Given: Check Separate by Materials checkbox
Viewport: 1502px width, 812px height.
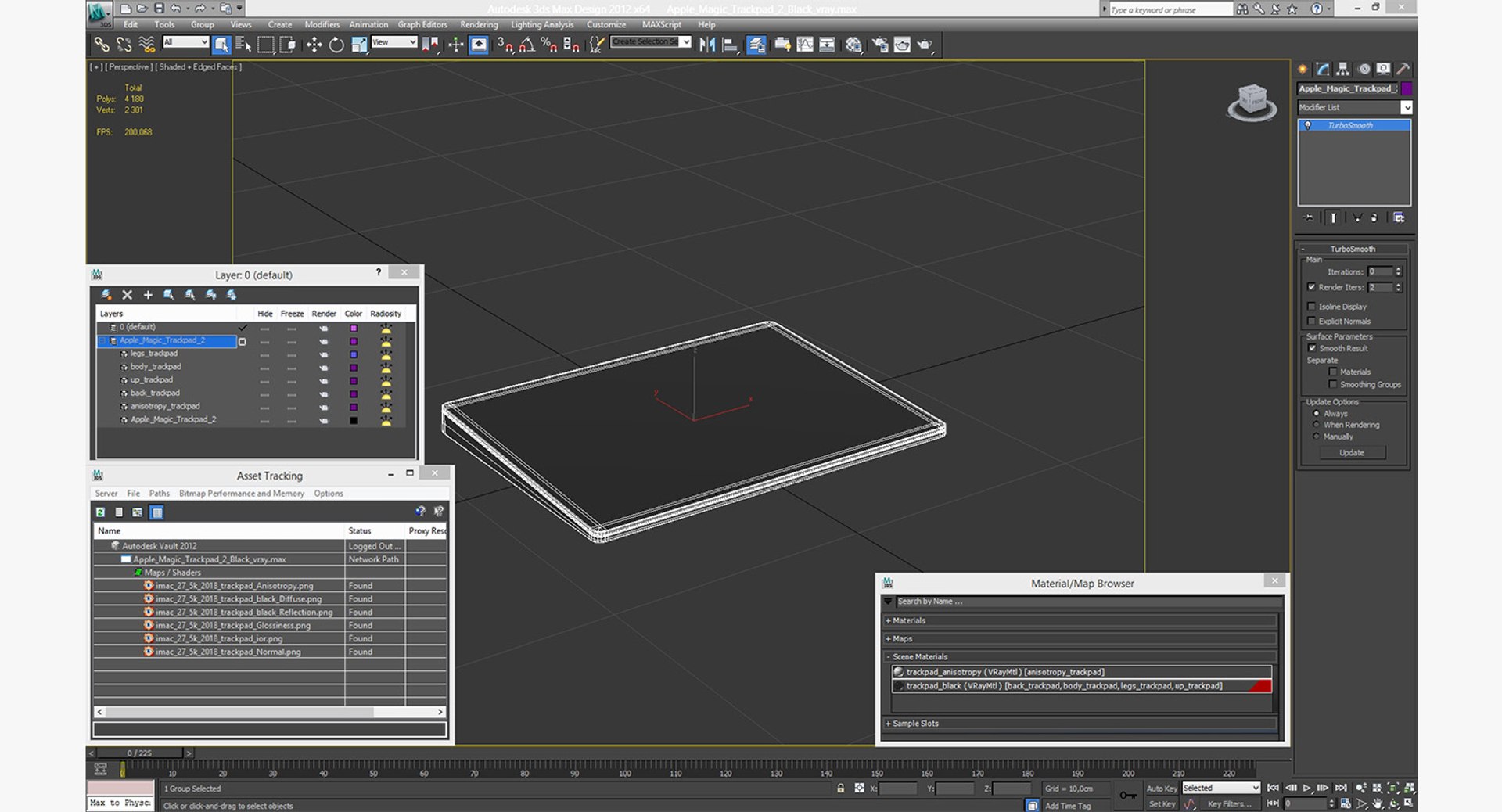Looking at the screenshot, I should click(x=1333, y=372).
